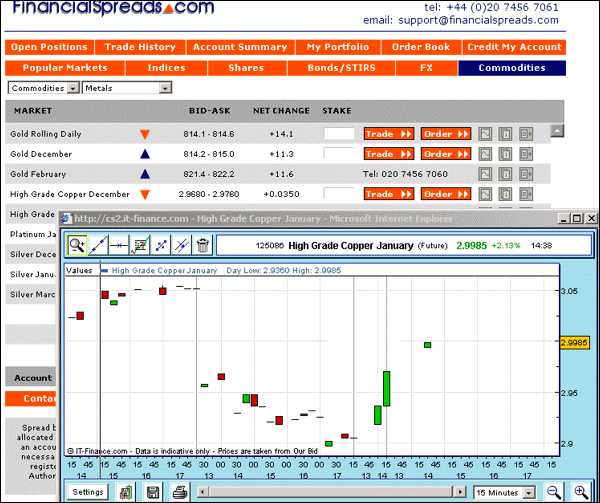
Task: Select the horizontal line drawing tool
Action: 119,245
